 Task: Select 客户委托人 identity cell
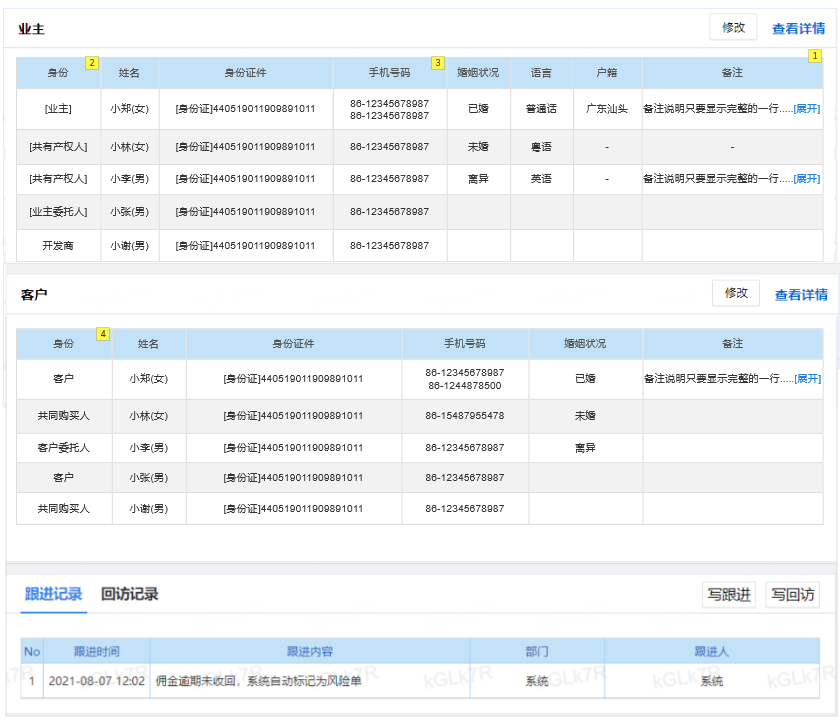tap(64, 448)
